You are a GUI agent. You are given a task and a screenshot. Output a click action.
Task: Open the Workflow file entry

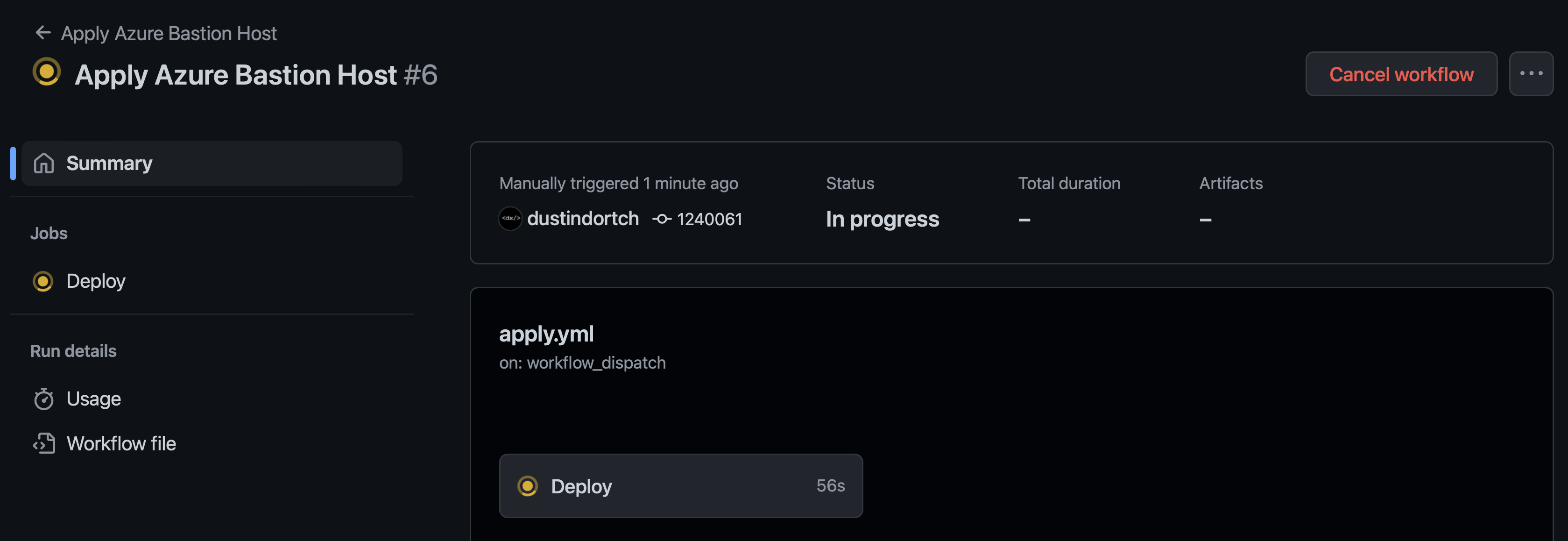click(120, 443)
